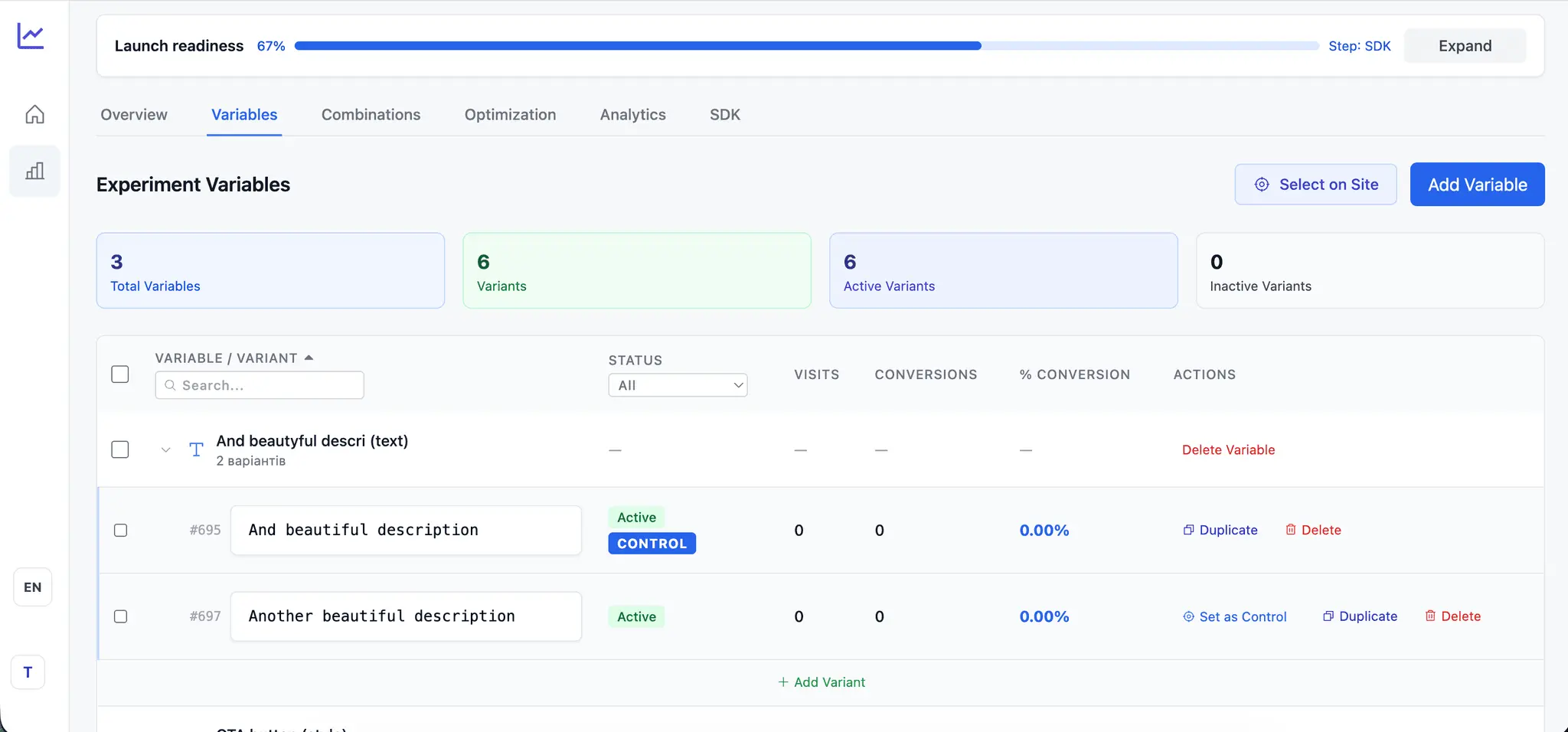Viewport: 1568px width, 732px height.
Task: Click the Launch readiness progress bar
Action: click(807, 46)
